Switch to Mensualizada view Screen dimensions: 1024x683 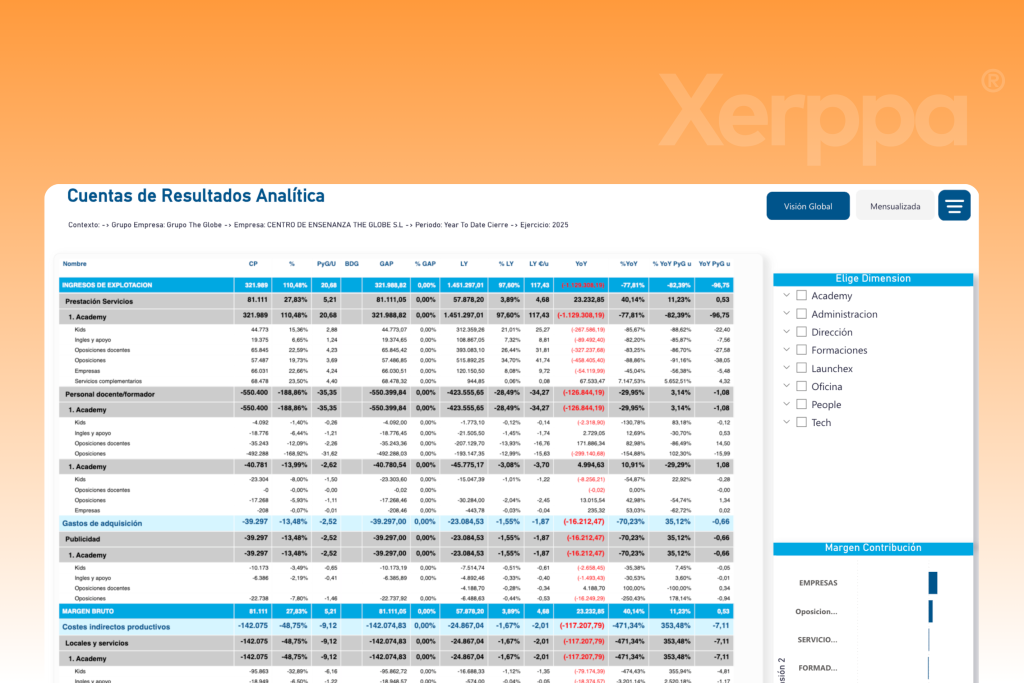[x=894, y=206]
